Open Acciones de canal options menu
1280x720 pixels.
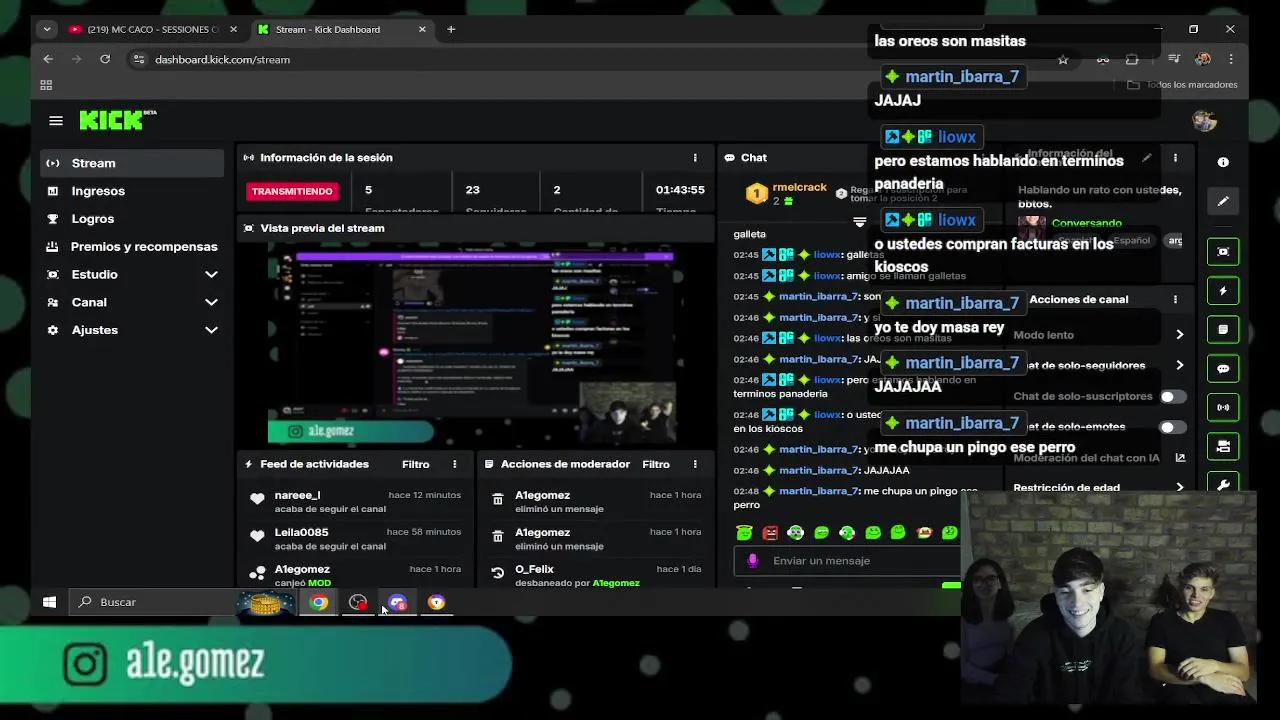tap(1175, 299)
